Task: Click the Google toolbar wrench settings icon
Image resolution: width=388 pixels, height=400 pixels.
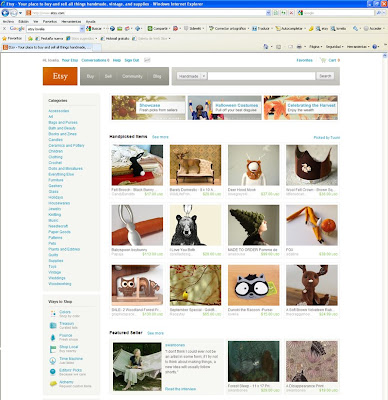Action: pyautogui.click(x=356, y=29)
